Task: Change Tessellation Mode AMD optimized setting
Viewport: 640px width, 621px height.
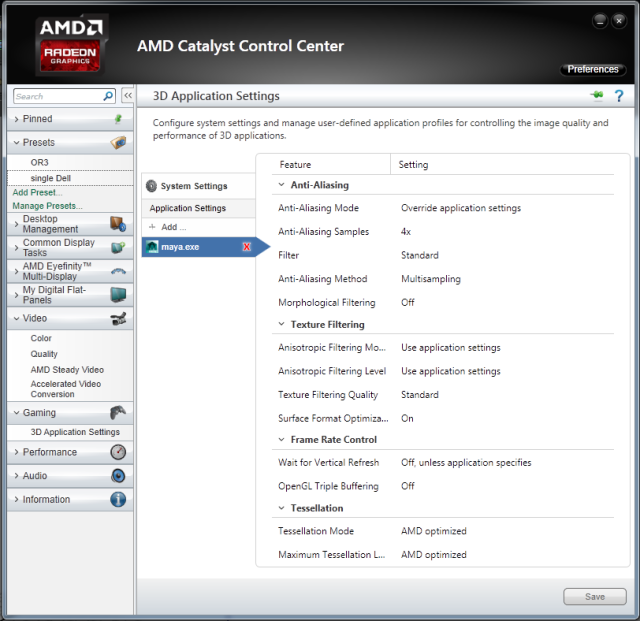Action: (x=433, y=531)
